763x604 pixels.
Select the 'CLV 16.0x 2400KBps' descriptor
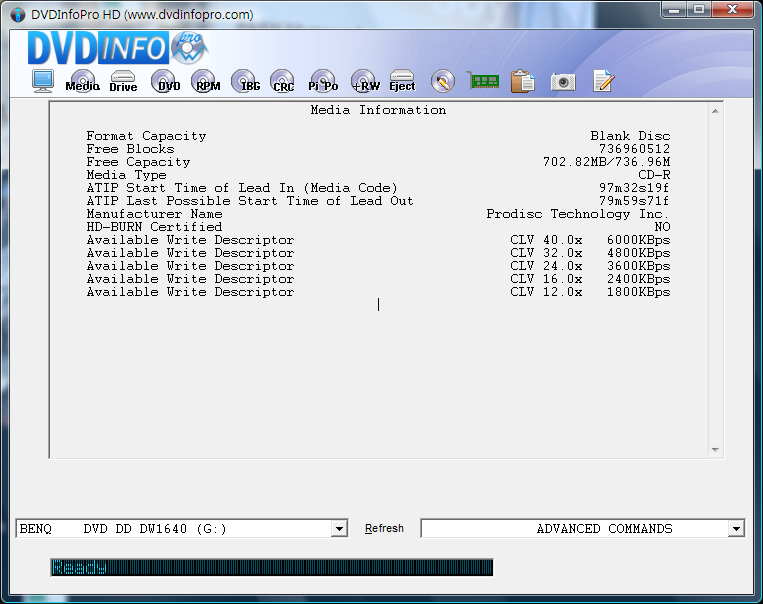(590, 279)
